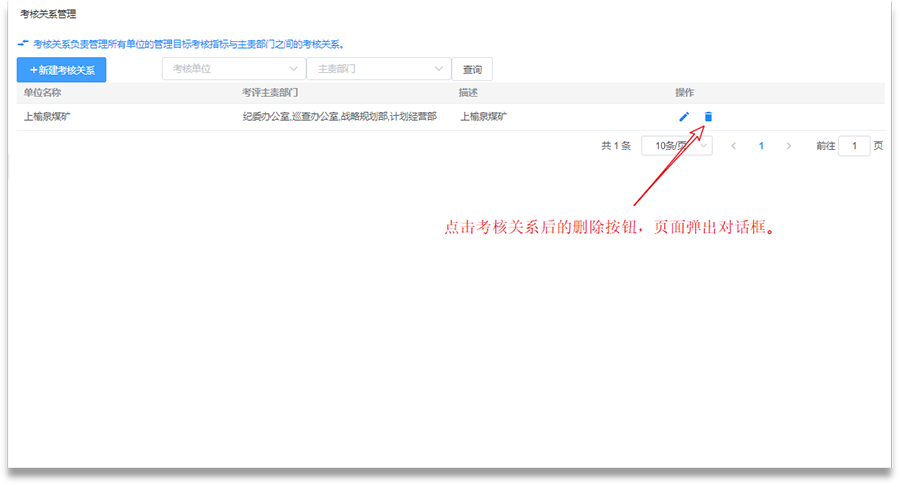The height and width of the screenshot is (487, 900).
Task: Click the pencil edit icon for 上榆泉煤矿
Action: pos(684,117)
